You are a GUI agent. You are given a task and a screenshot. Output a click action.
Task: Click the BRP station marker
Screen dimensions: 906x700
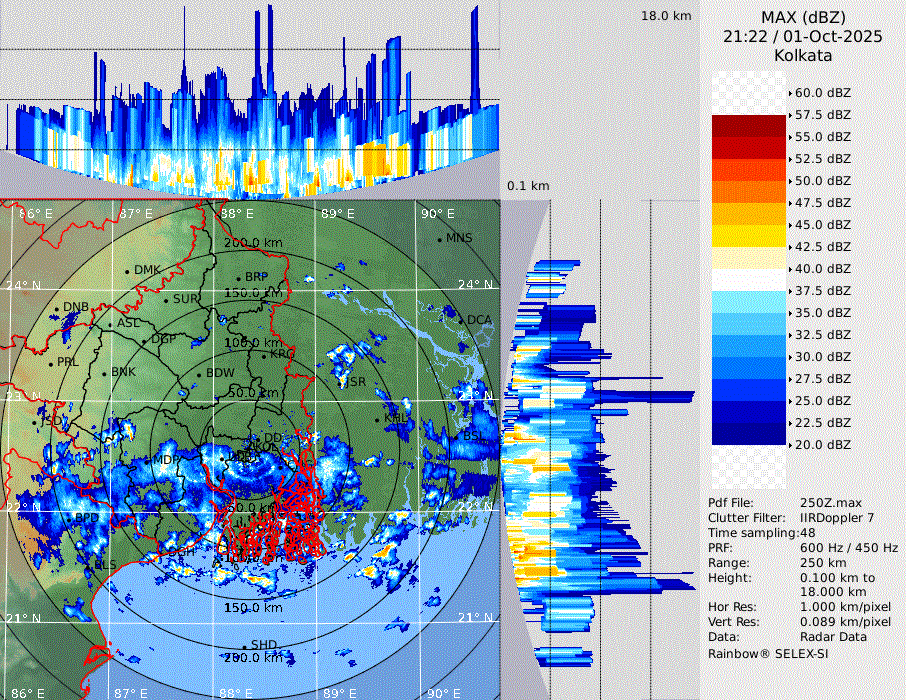[238, 277]
